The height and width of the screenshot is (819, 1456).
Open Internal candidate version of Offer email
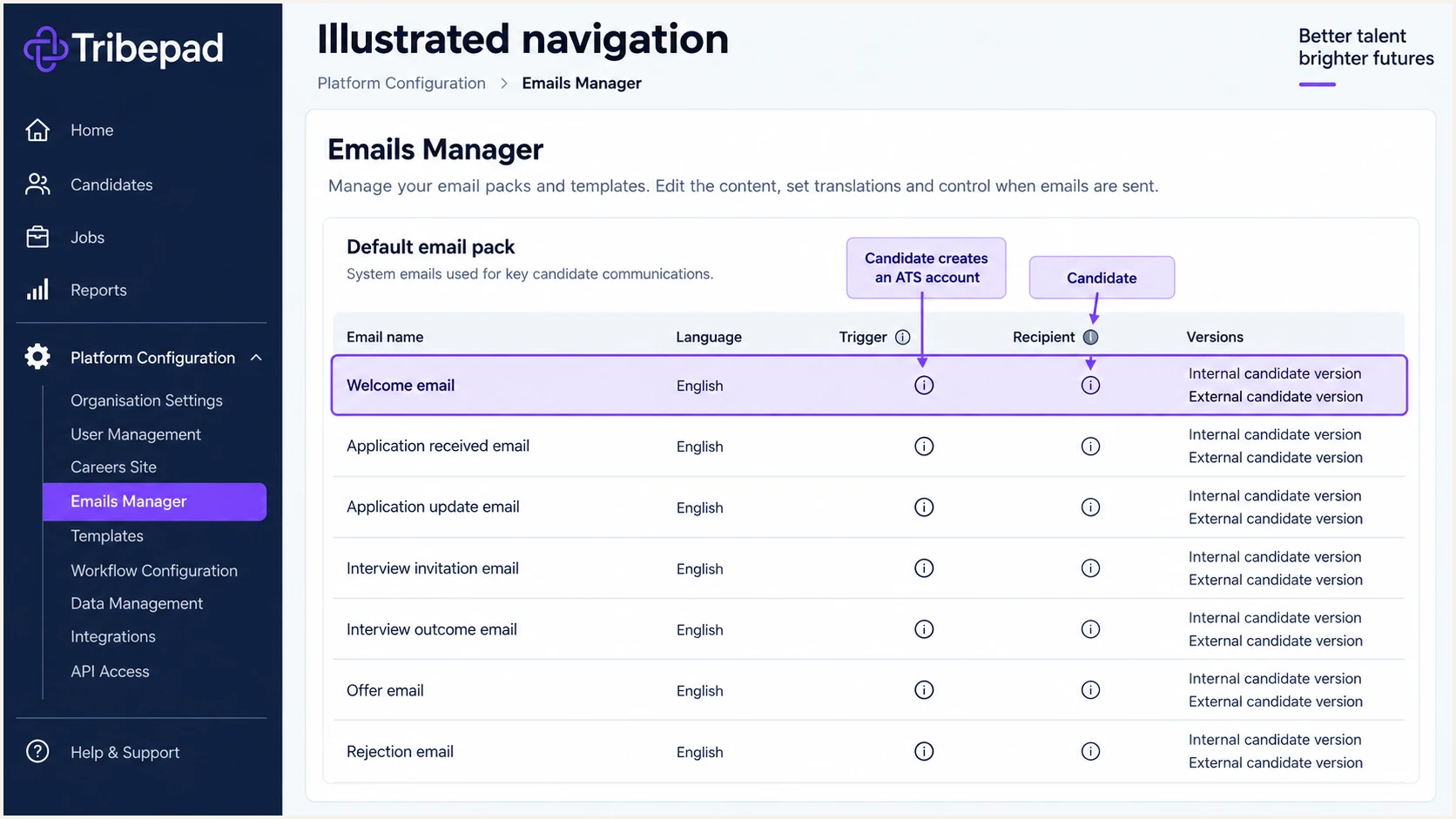pos(1275,679)
